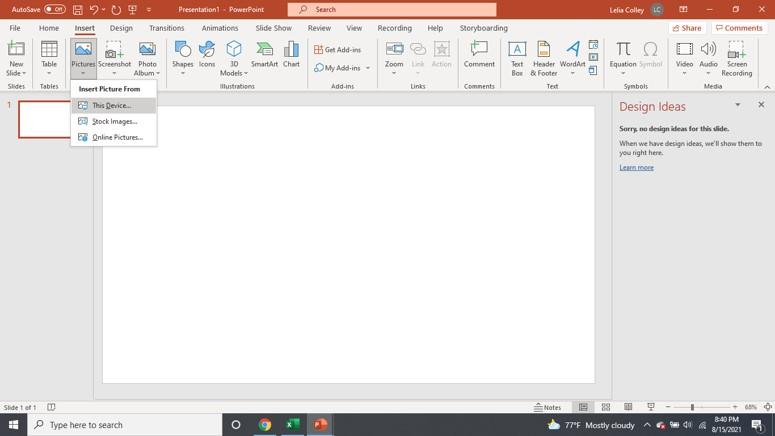Screen dimensions: 775x436
Task: Close the Design Ideas pane
Action: (761, 105)
